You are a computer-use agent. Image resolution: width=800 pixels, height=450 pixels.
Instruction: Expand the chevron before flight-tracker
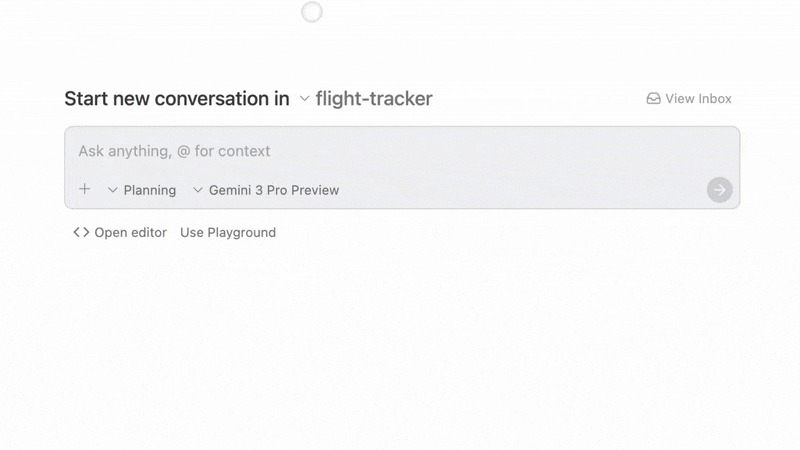[305, 99]
